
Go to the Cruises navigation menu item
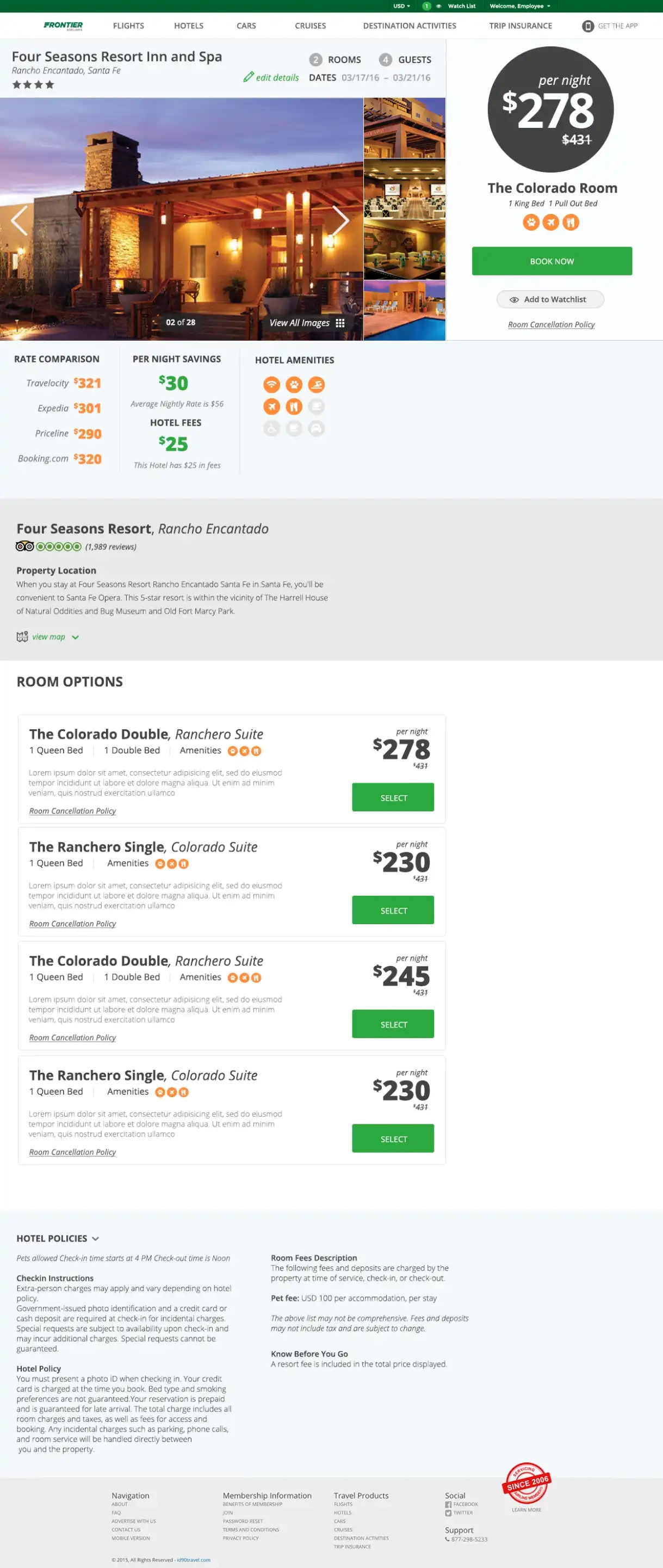(310, 26)
